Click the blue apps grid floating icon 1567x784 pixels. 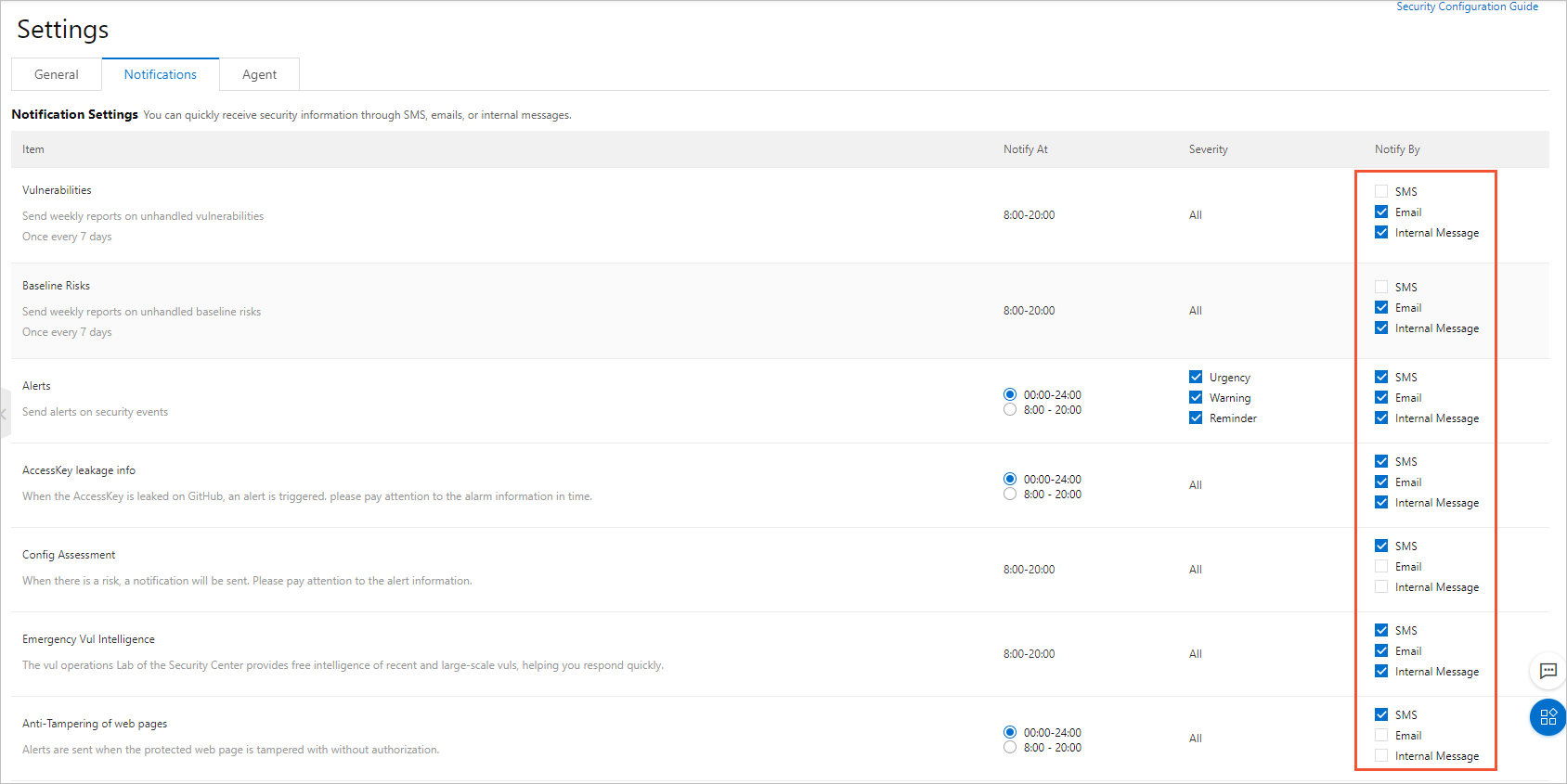click(1548, 717)
